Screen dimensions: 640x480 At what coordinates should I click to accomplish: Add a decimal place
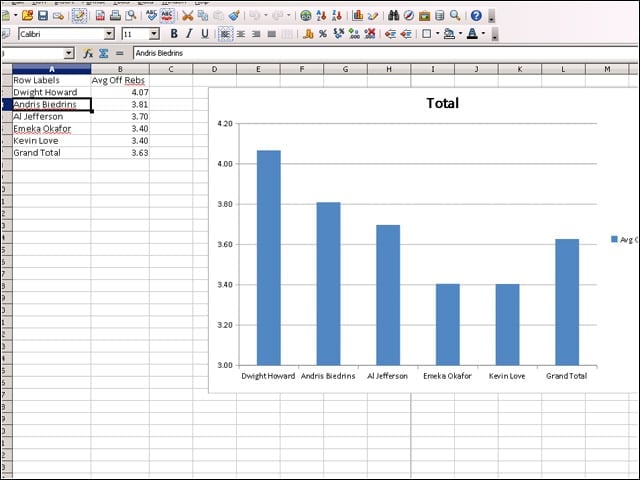coord(354,34)
